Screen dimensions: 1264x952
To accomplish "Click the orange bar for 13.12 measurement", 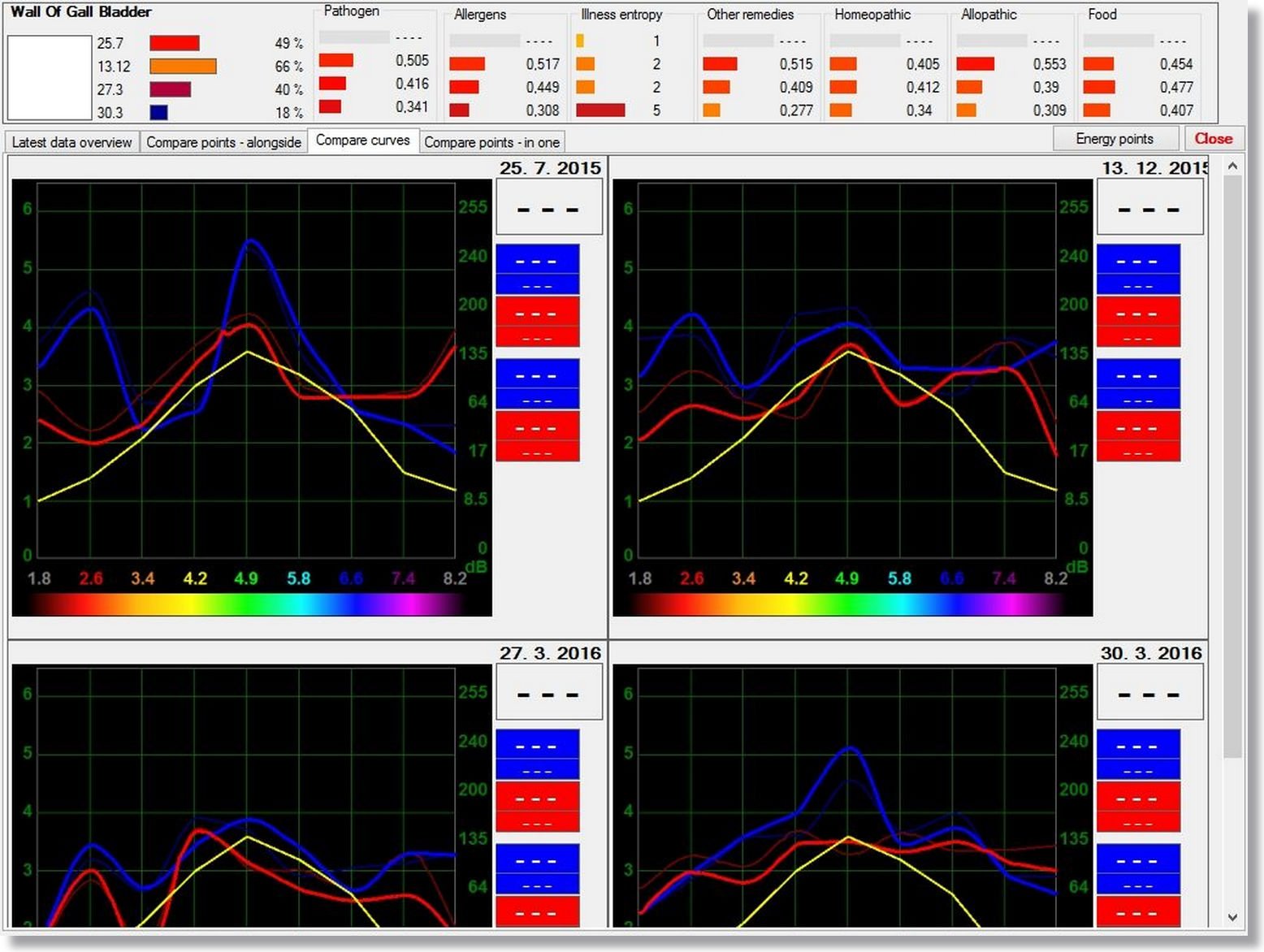I will point(183,67).
